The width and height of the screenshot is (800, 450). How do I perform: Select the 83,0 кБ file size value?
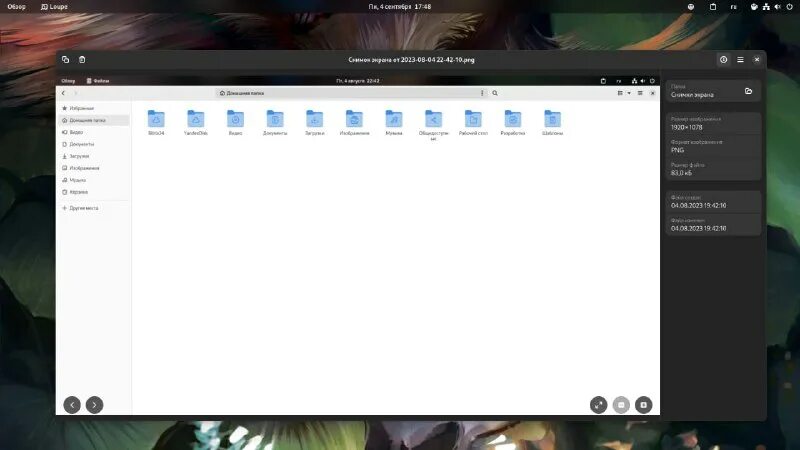[681, 173]
